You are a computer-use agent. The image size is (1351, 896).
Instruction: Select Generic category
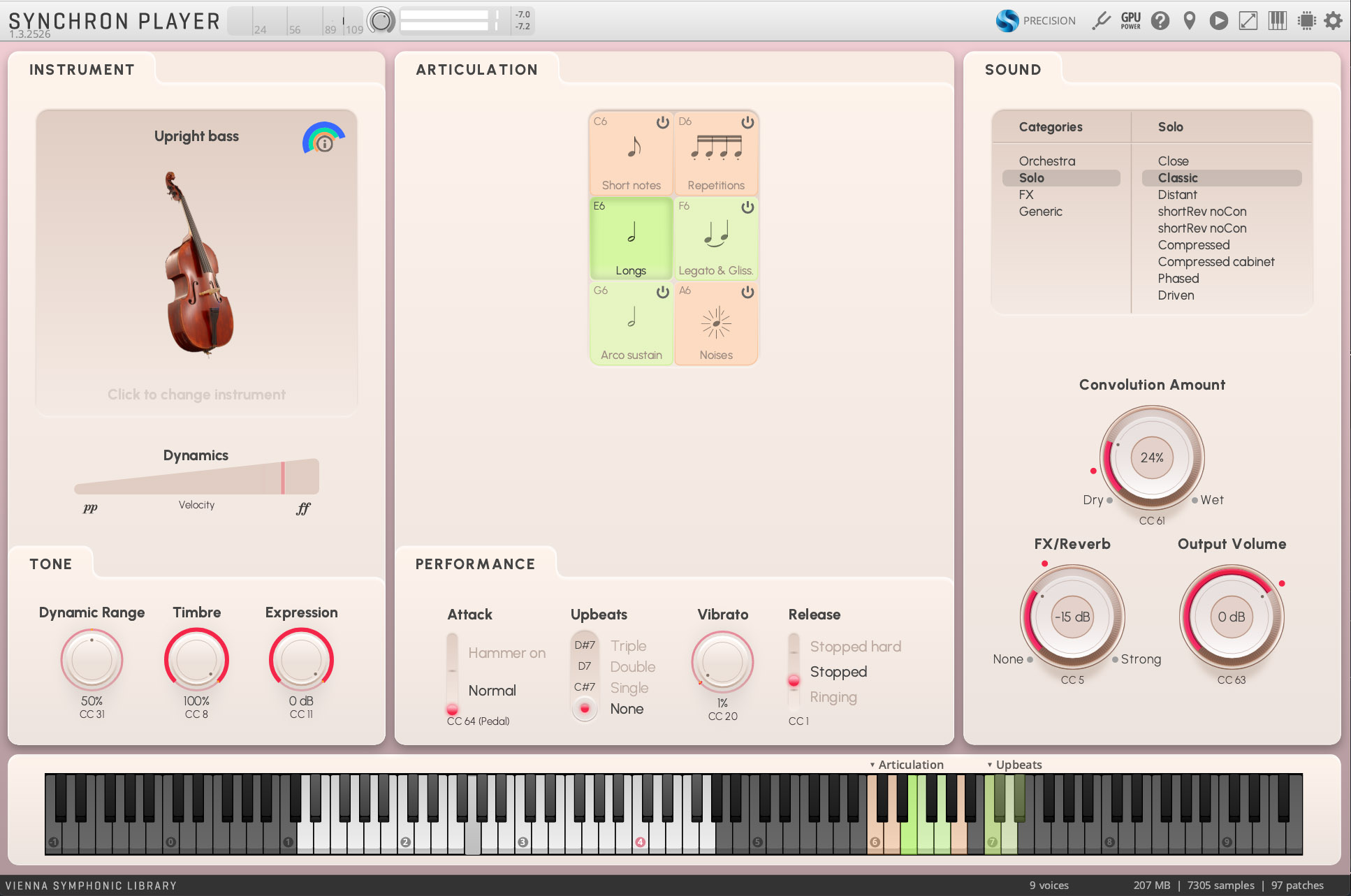coord(1061,212)
